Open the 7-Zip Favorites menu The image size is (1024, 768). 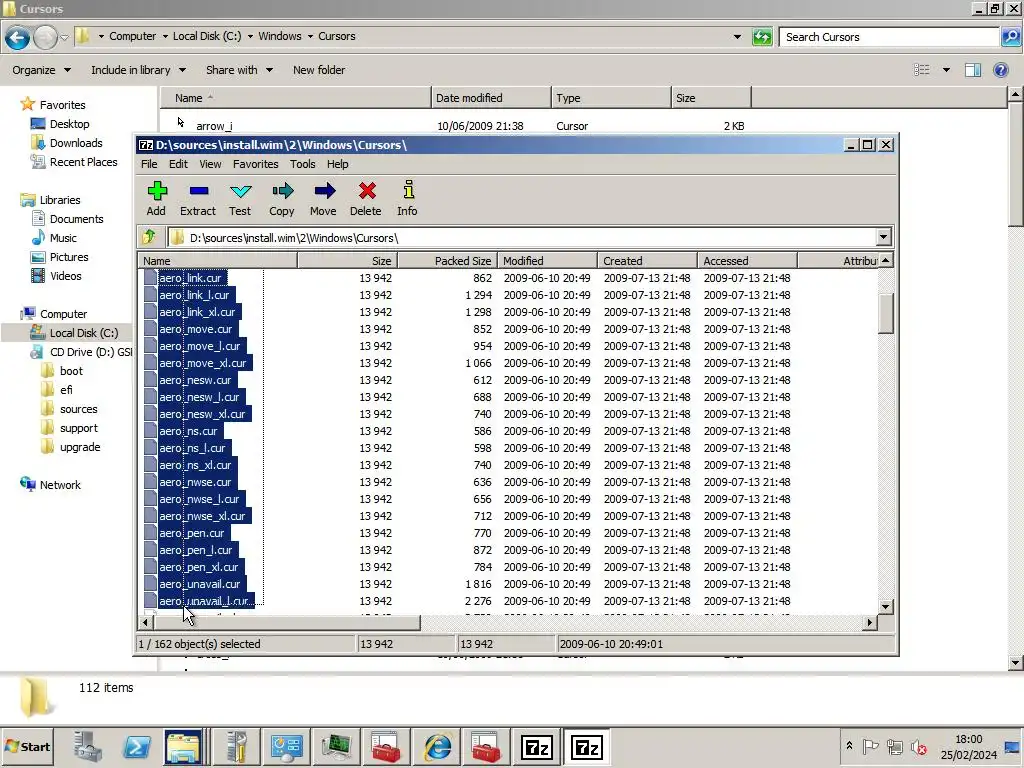click(255, 164)
